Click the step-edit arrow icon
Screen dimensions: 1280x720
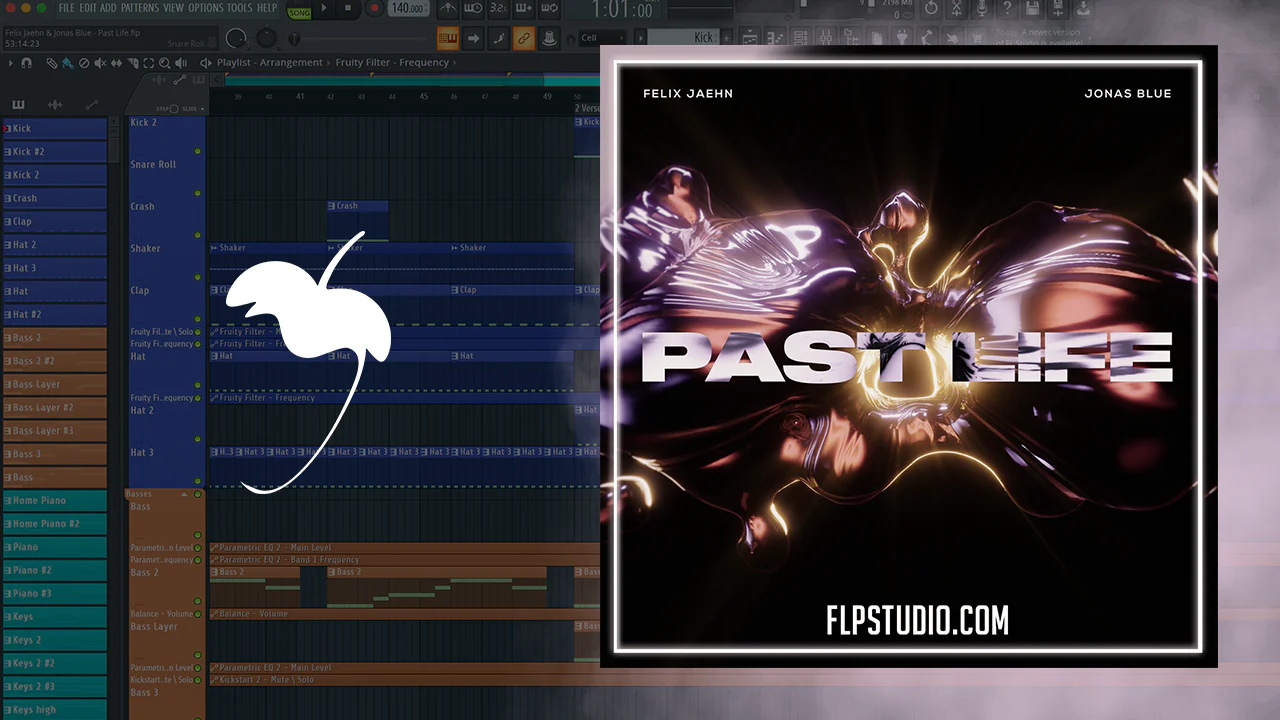coord(473,39)
